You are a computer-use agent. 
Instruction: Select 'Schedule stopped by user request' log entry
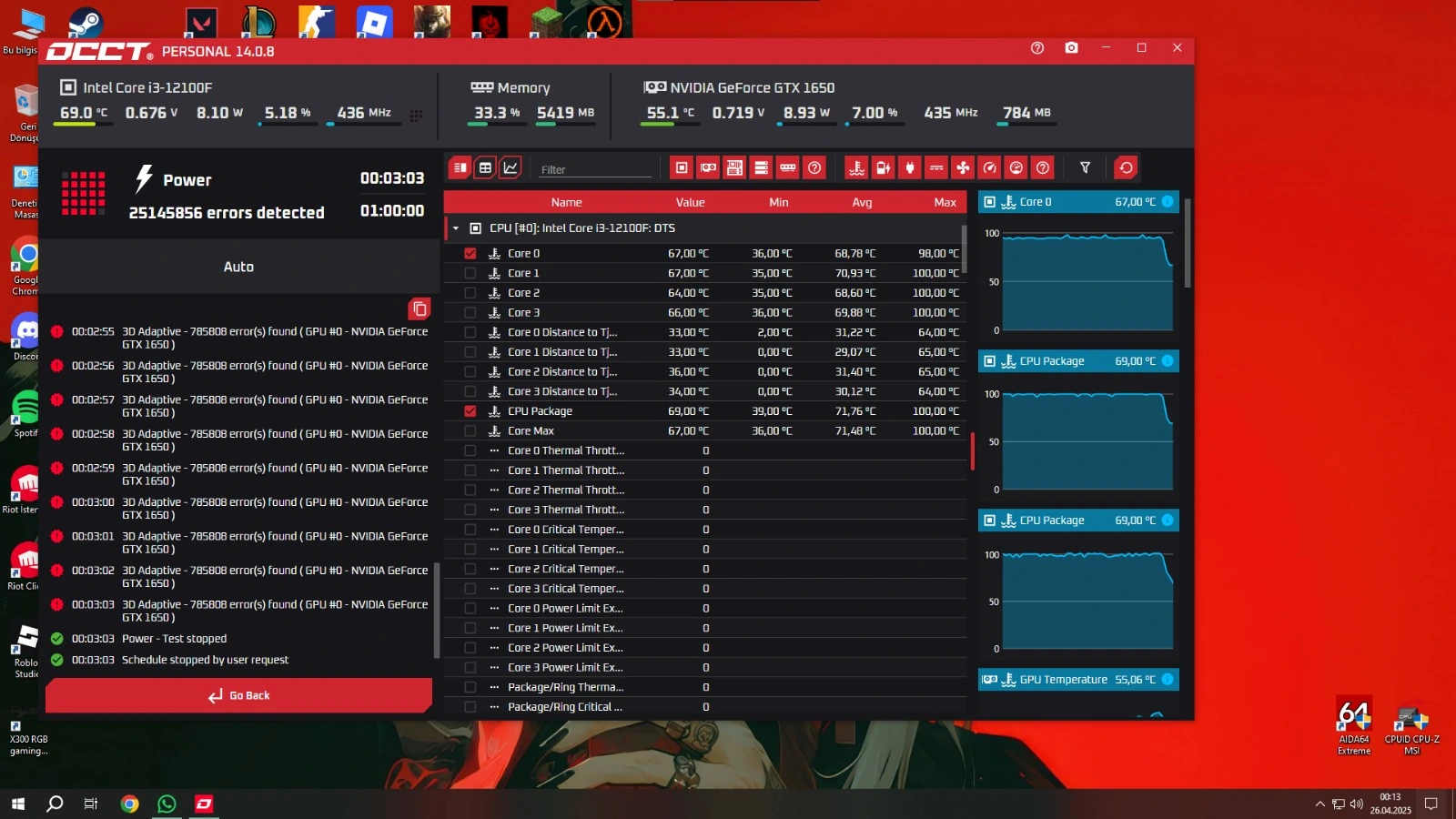click(205, 660)
